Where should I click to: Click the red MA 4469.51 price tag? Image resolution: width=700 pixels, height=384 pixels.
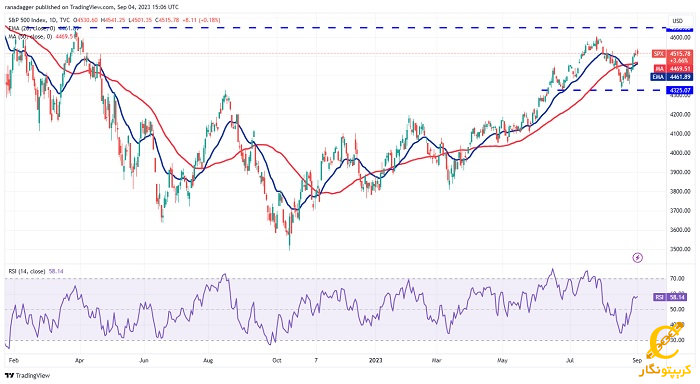[673, 69]
